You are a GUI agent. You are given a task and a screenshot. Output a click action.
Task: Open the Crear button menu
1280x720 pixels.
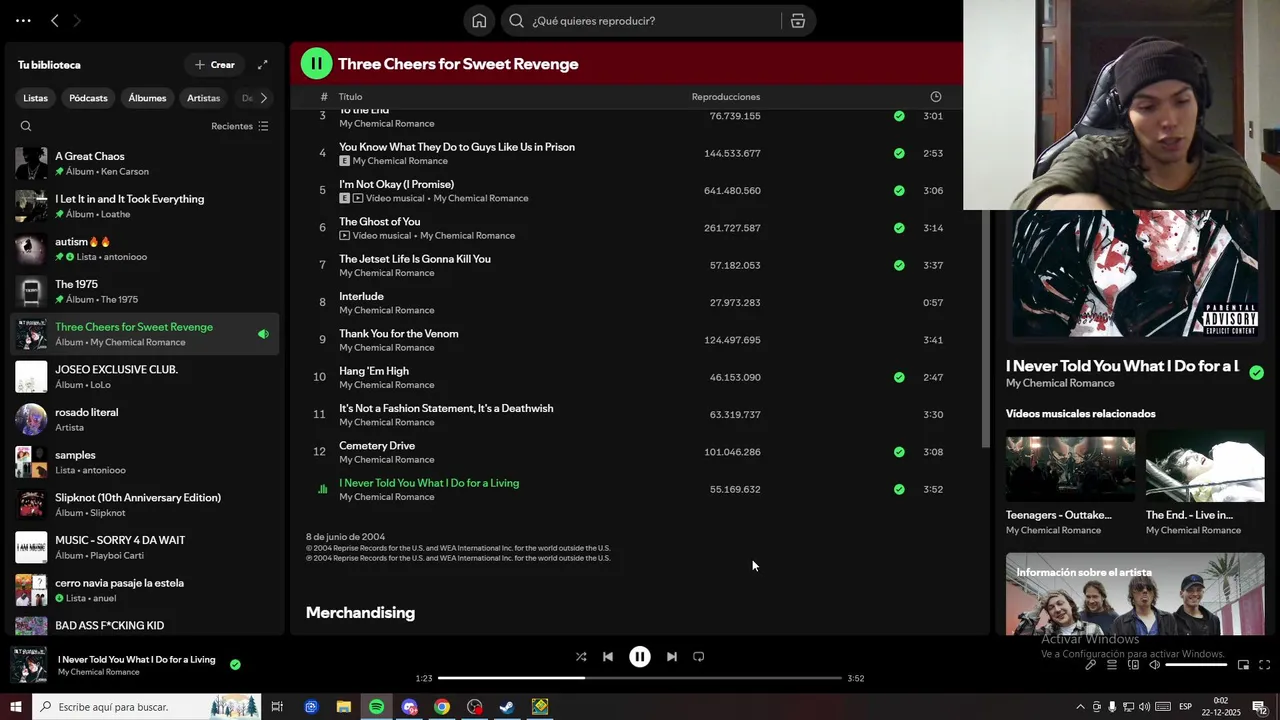[x=214, y=65]
